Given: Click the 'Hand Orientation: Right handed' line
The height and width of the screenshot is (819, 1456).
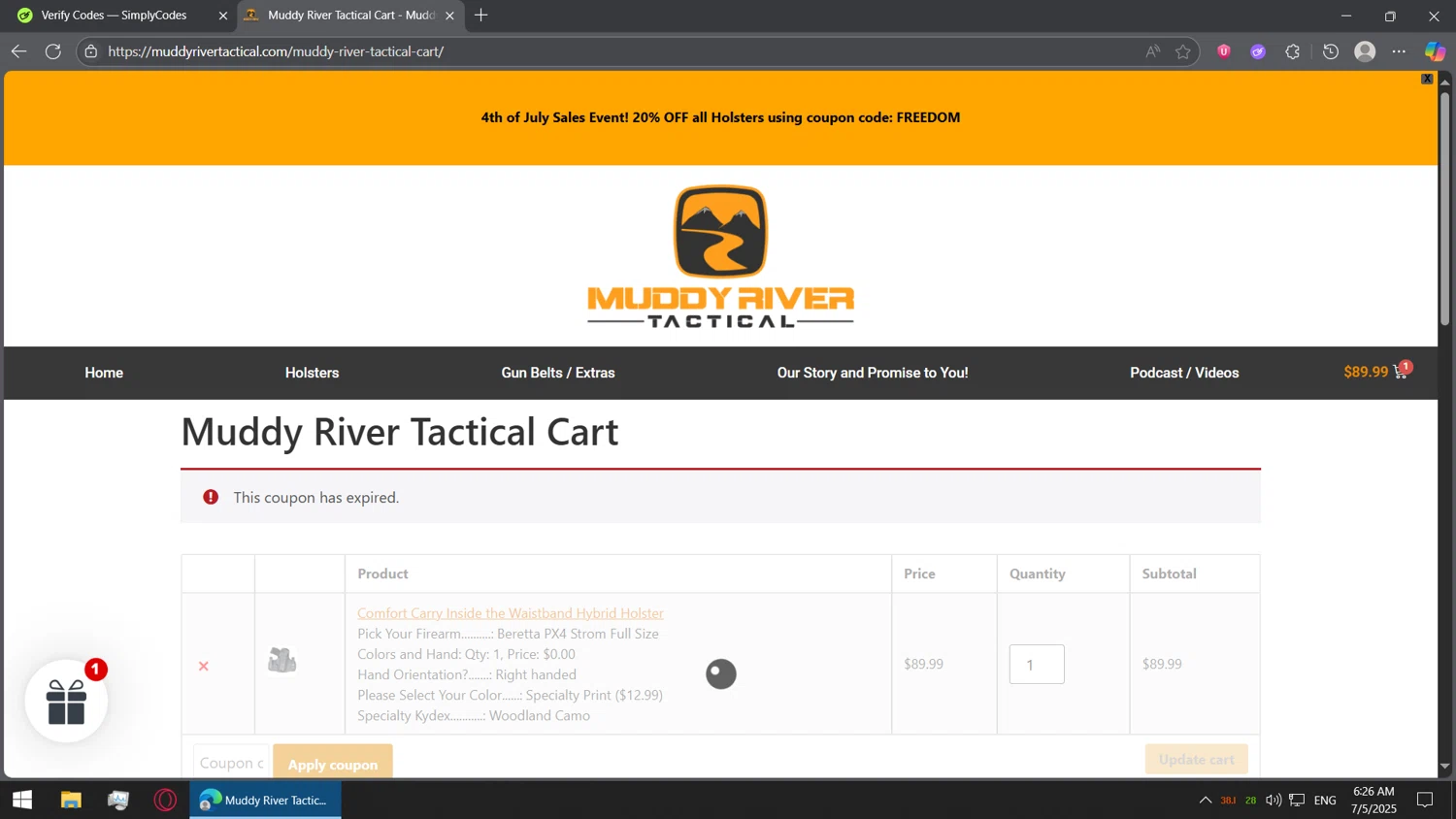Looking at the screenshot, I should pos(467,674).
